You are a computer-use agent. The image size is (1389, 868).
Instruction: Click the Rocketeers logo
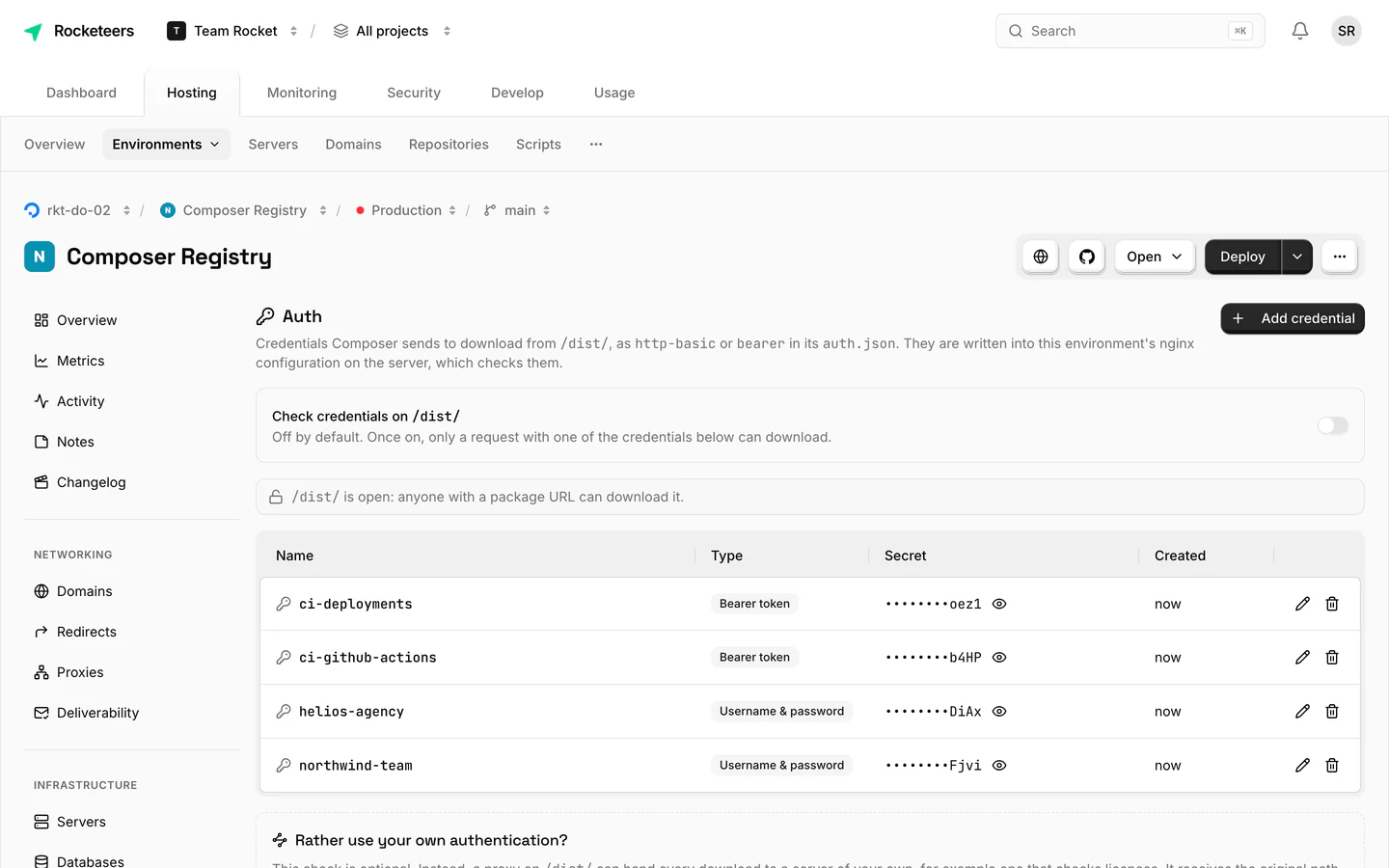79,31
